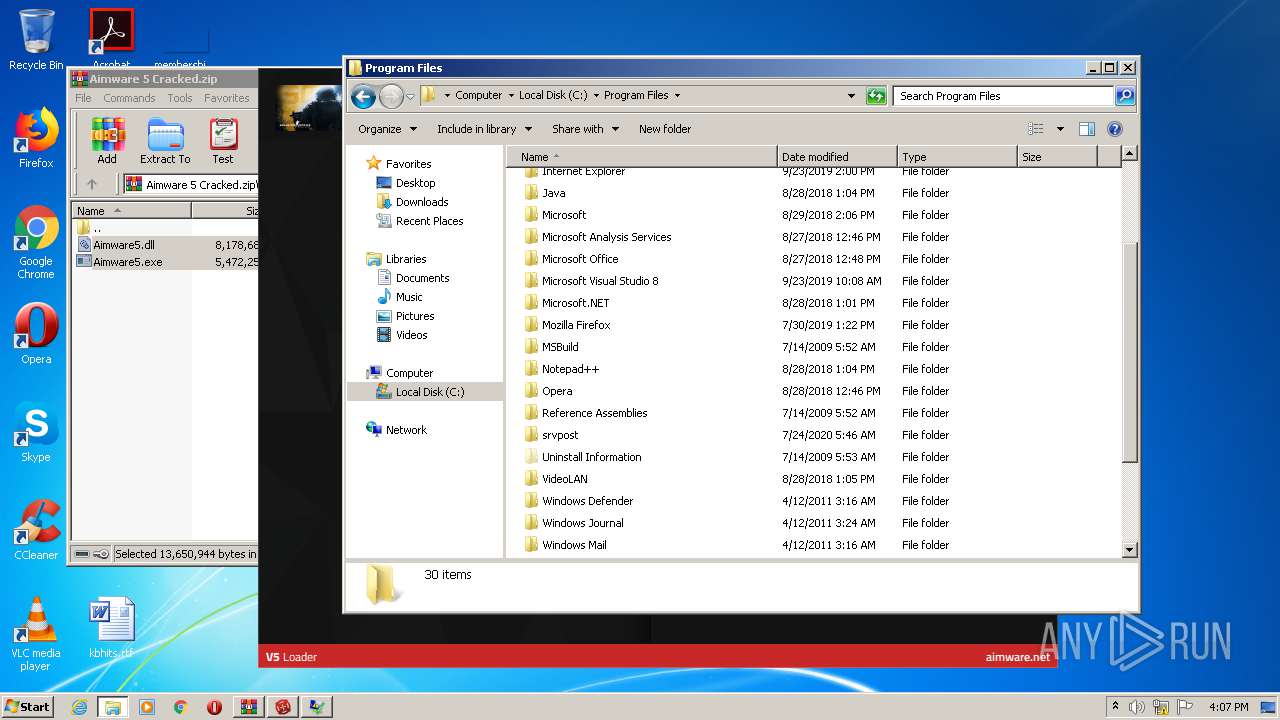The image size is (1280, 720).
Task: Select Downloads under Favorites
Action: 421,202
